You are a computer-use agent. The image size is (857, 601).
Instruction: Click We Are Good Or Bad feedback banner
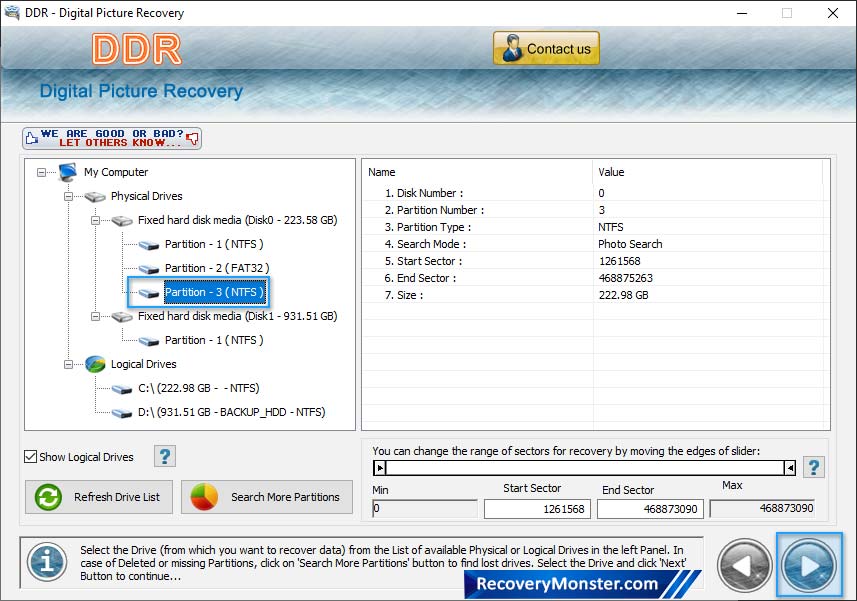(x=112, y=138)
